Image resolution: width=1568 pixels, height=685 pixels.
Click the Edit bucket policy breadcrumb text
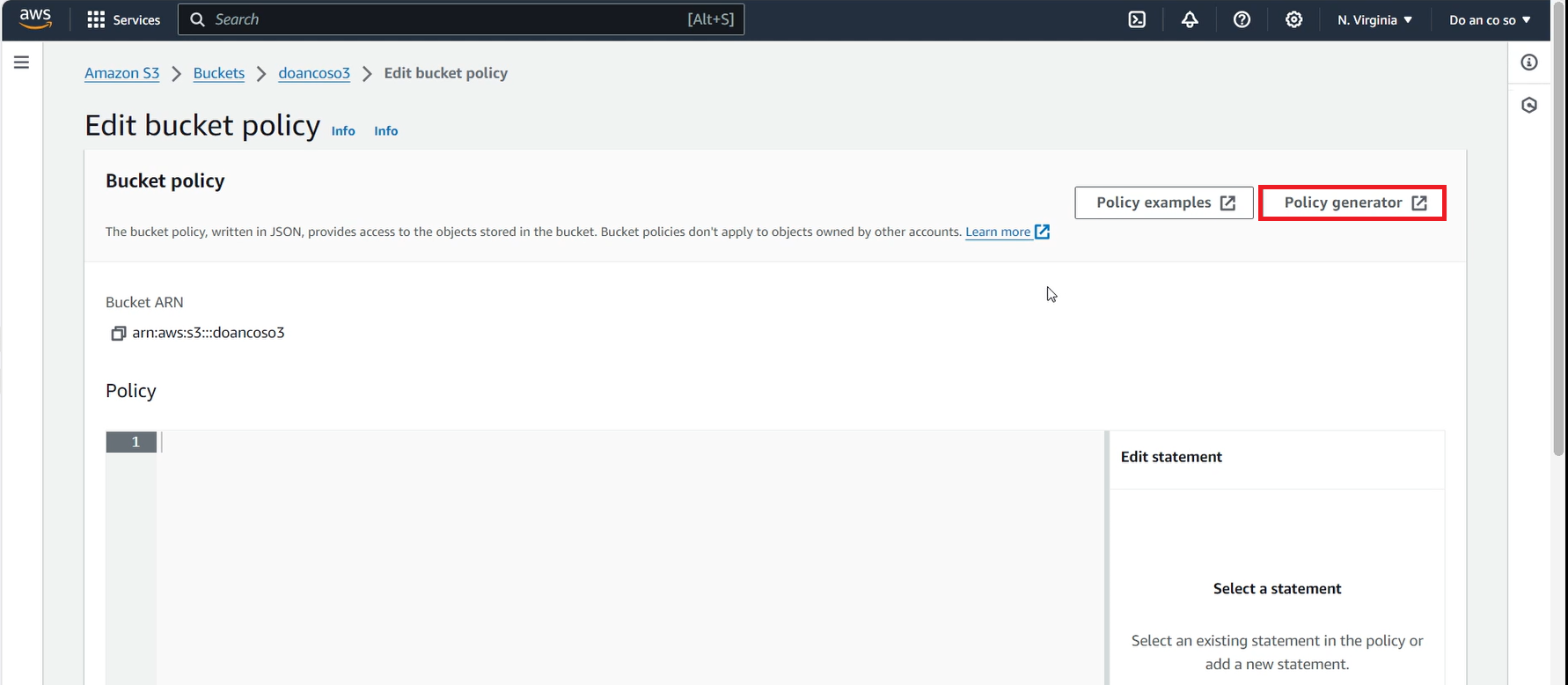tap(446, 73)
